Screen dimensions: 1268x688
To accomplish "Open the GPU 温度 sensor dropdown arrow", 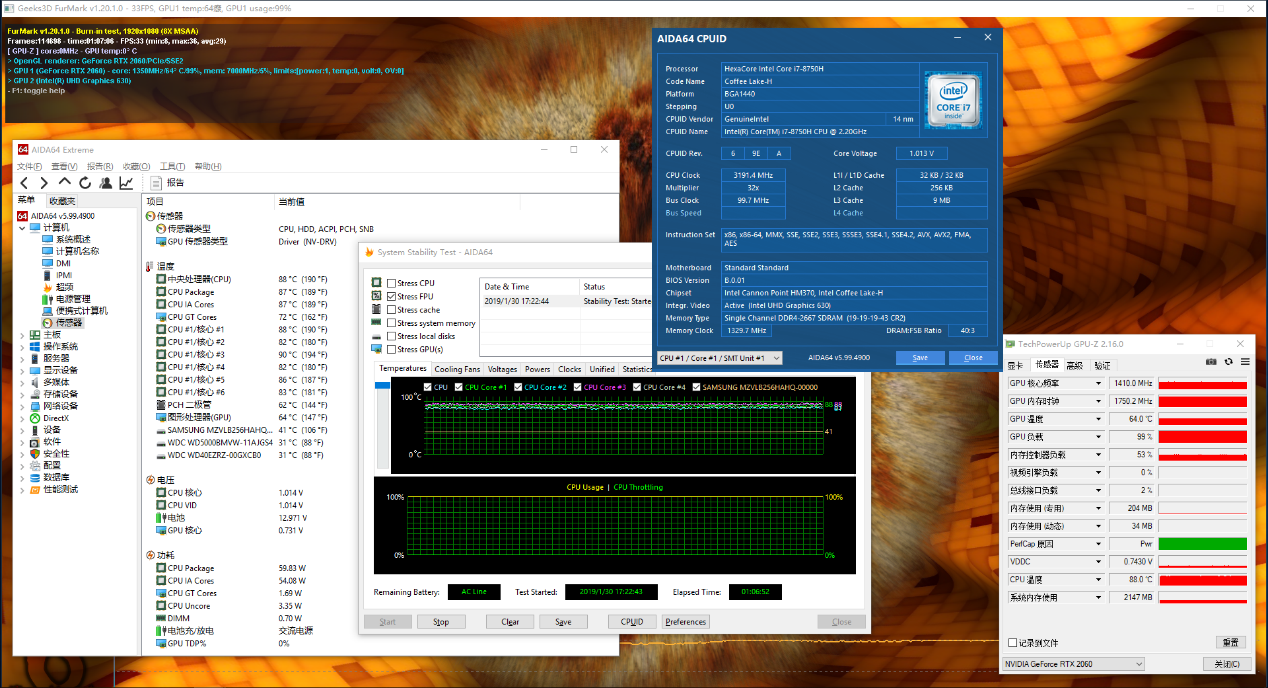I will coord(1099,419).
